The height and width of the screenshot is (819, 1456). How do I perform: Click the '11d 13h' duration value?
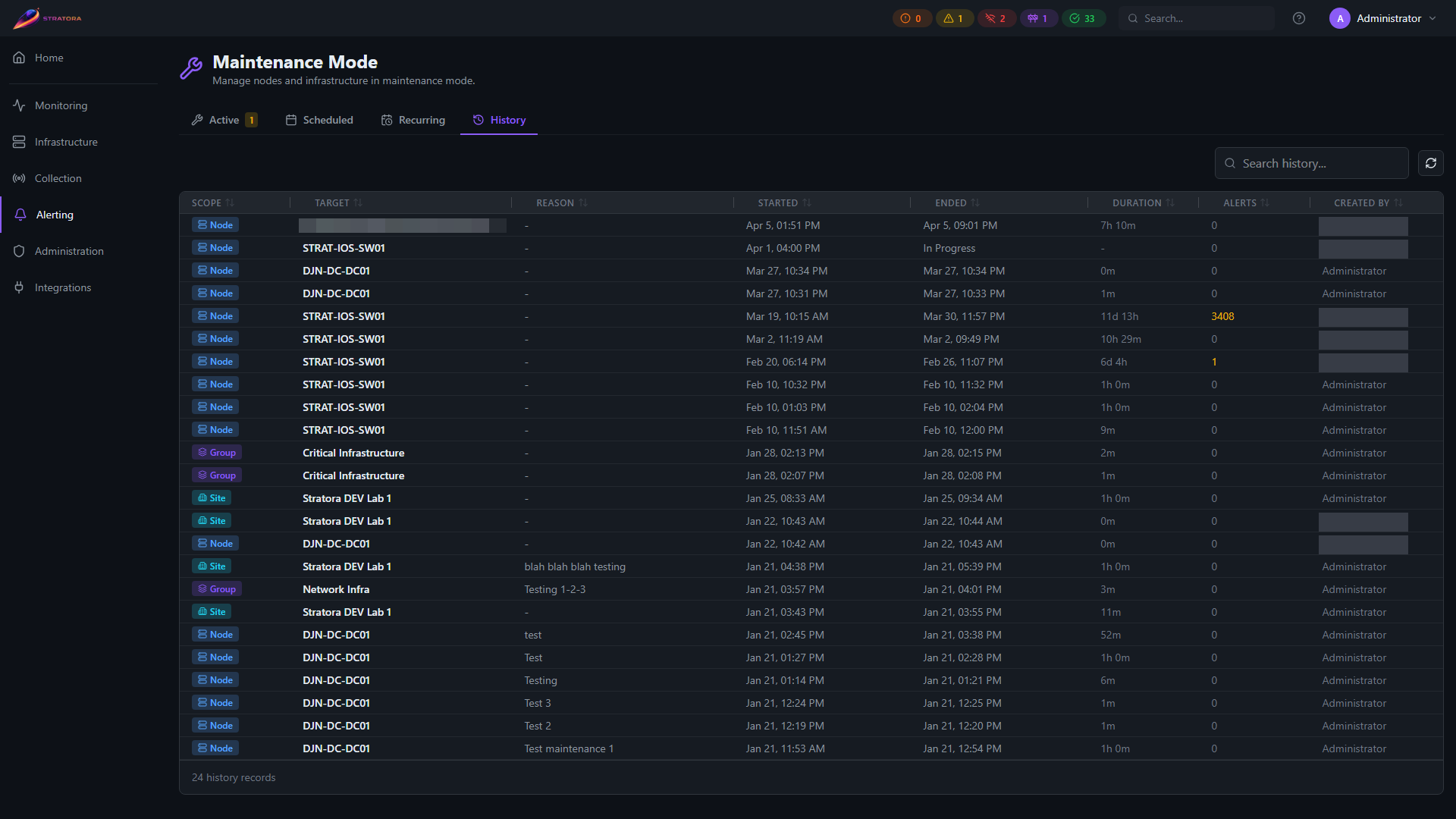click(1119, 316)
